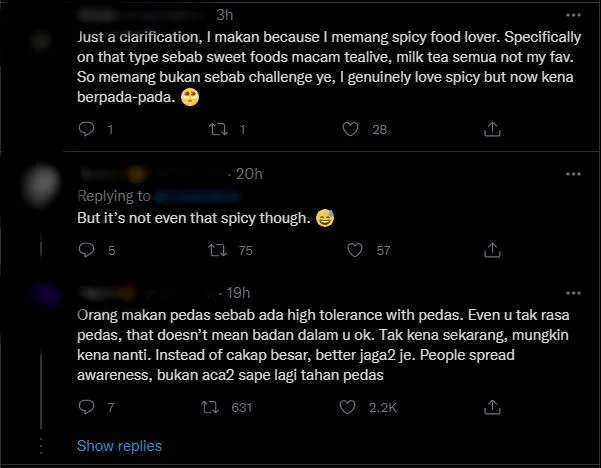Open more options on the 19h tweet
Screen dimensions: 601x468
pyautogui.click(x=572, y=292)
